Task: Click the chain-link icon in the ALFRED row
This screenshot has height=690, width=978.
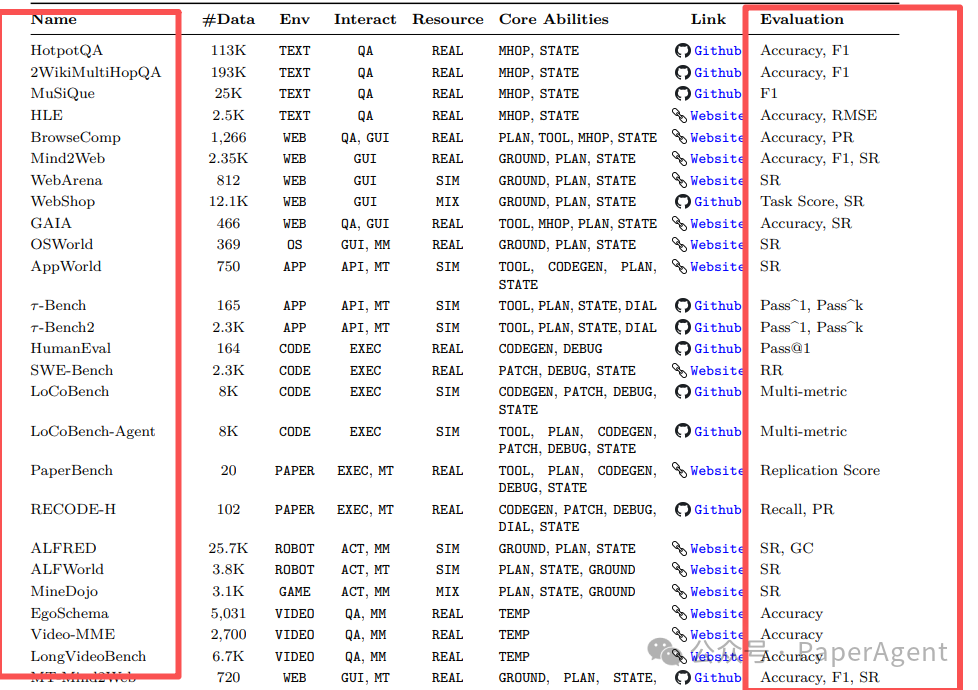Action: (x=679, y=548)
